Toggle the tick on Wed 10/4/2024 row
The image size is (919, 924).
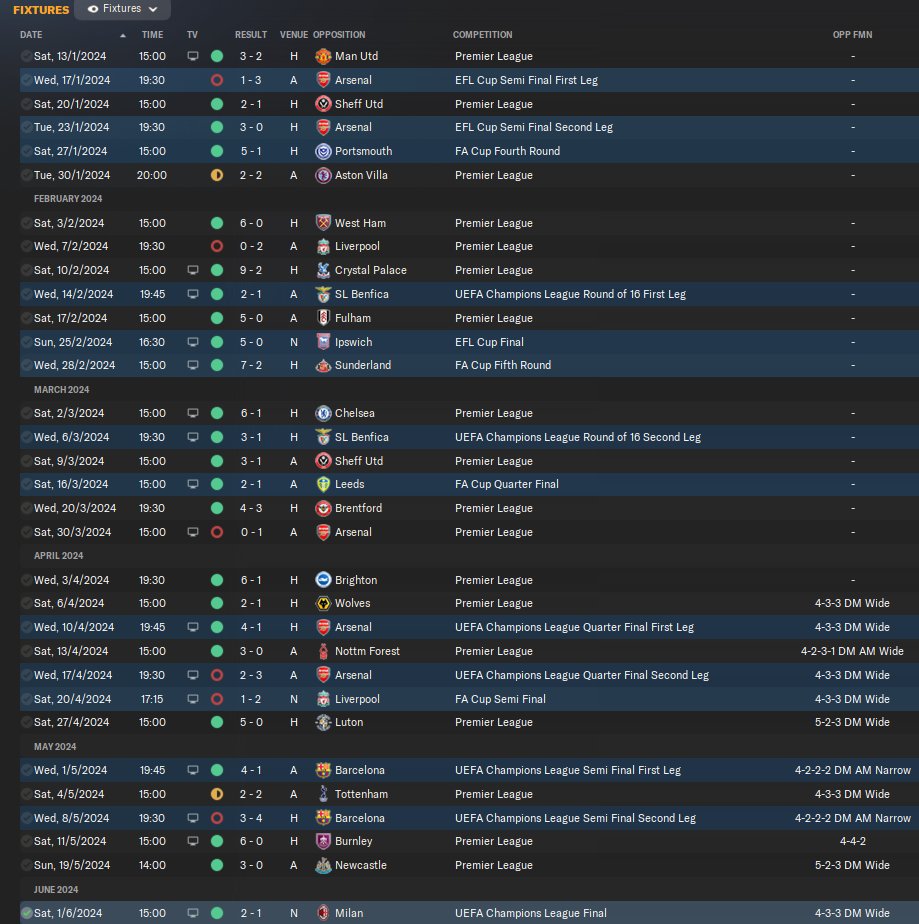point(26,628)
